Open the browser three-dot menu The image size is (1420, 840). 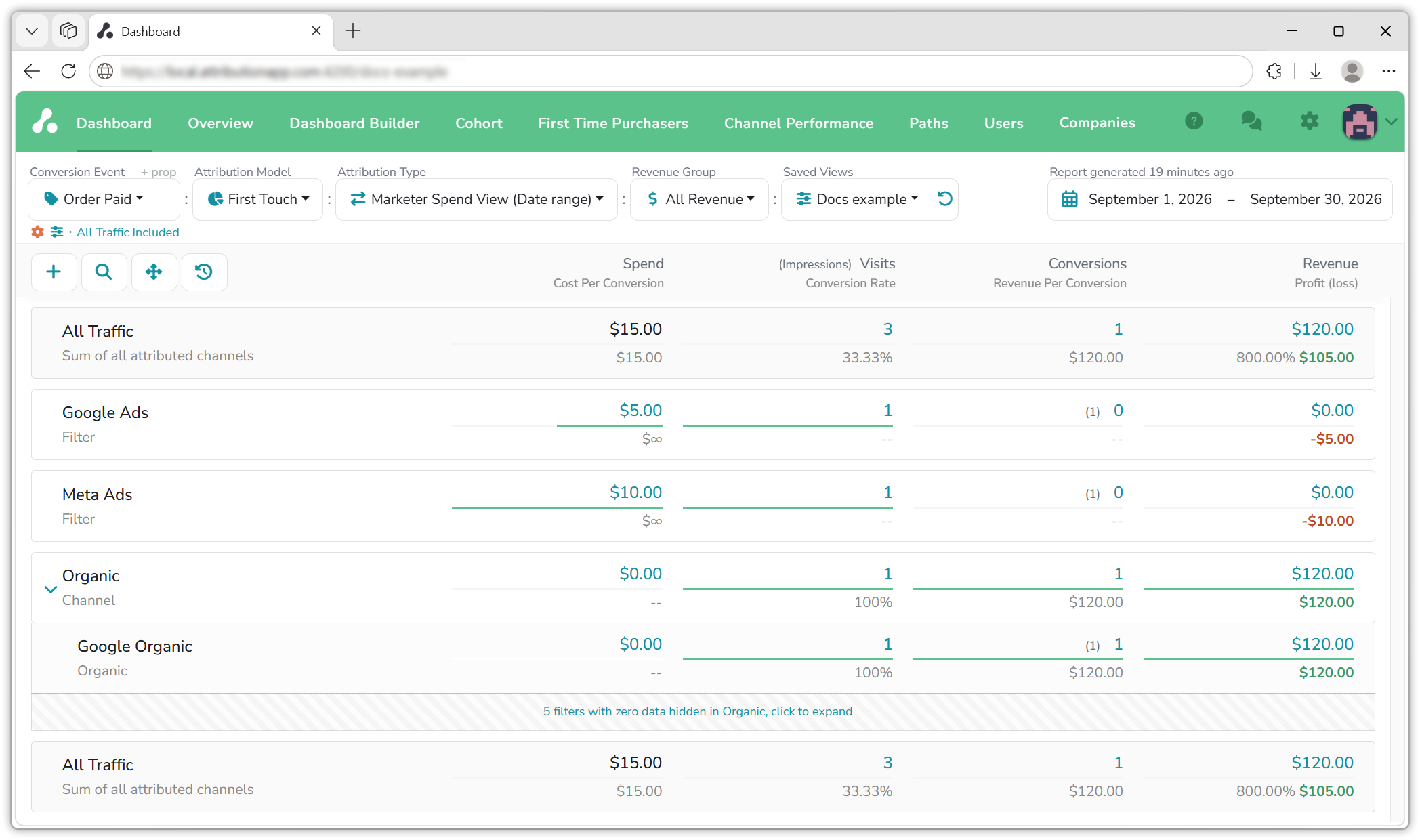point(1389,71)
